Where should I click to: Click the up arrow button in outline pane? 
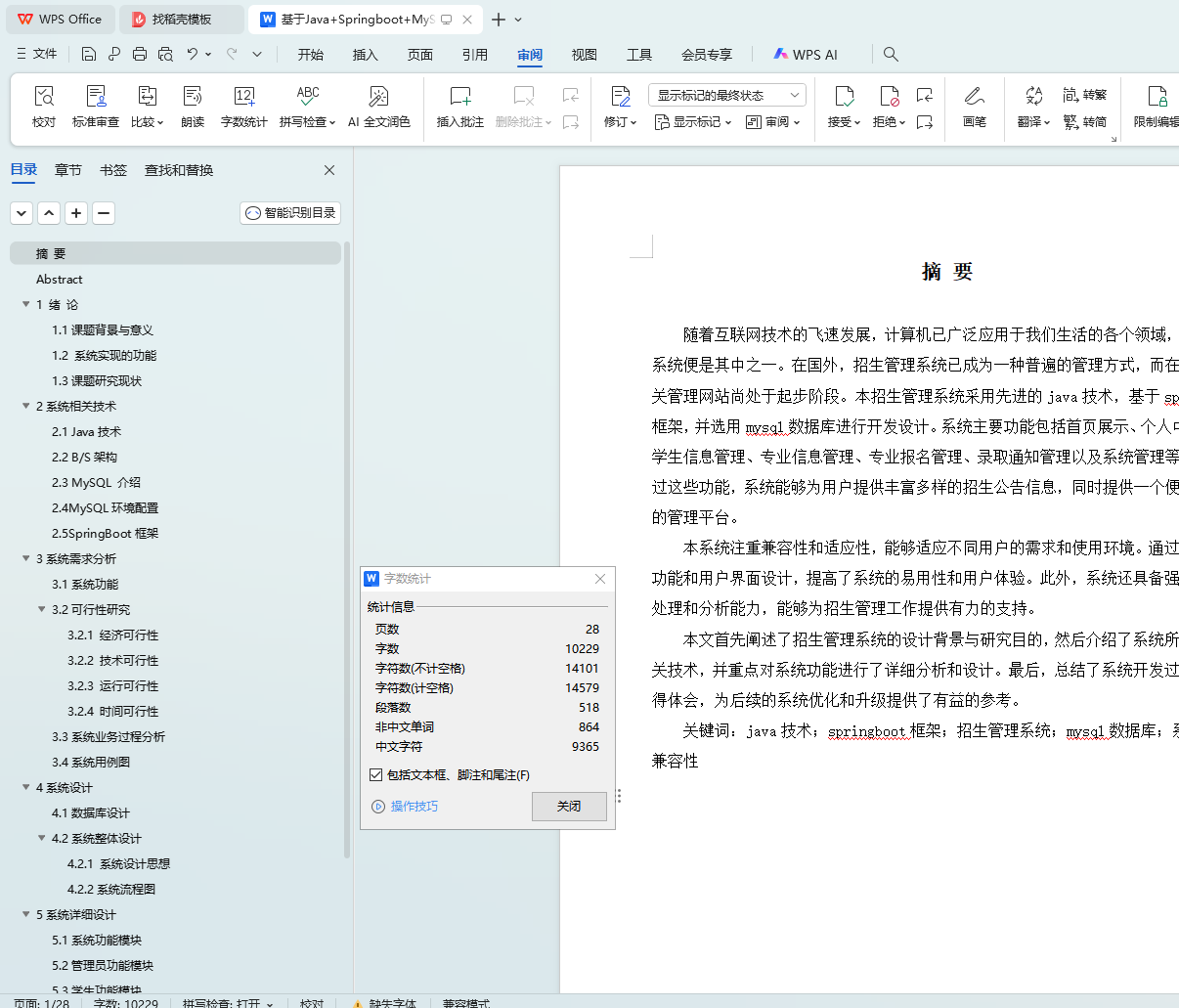click(49, 212)
